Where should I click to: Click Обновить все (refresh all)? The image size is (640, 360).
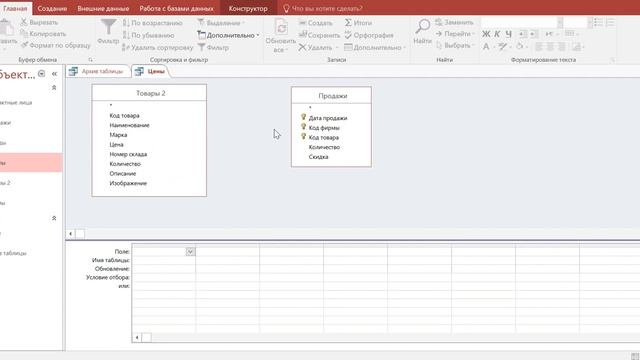[x=280, y=36]
